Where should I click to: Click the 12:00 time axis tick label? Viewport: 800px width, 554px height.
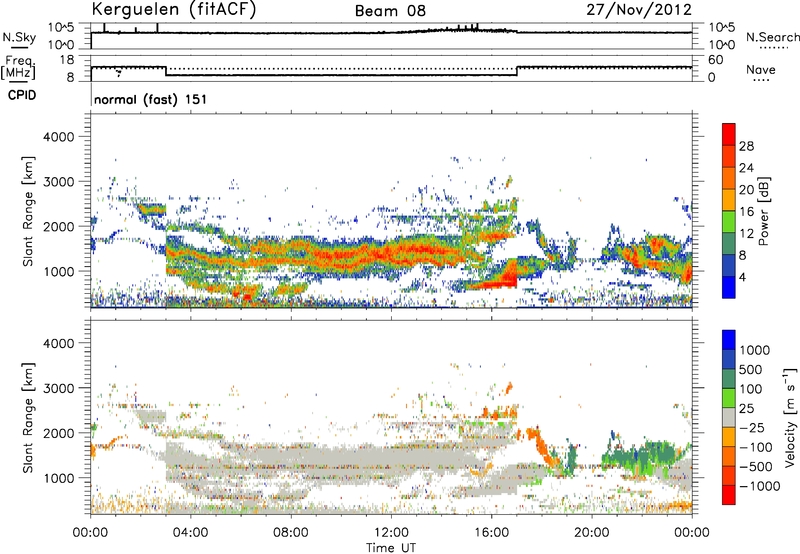pos(391,533)
